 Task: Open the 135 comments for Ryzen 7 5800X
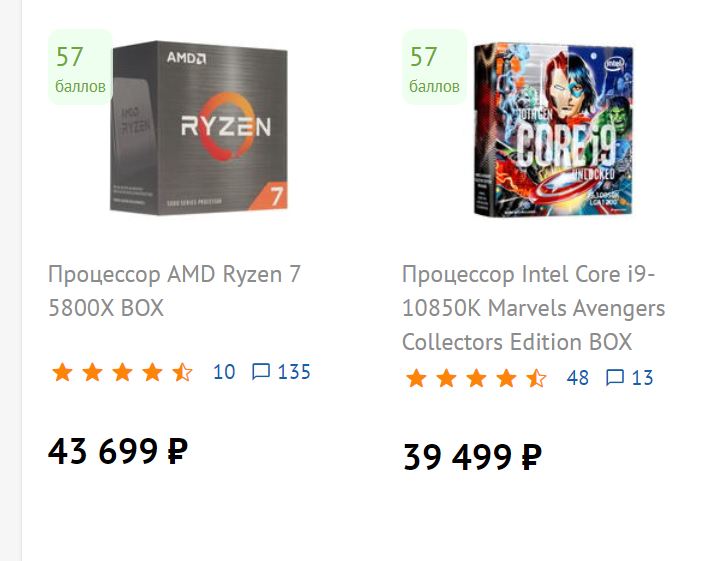click(294, 372)
